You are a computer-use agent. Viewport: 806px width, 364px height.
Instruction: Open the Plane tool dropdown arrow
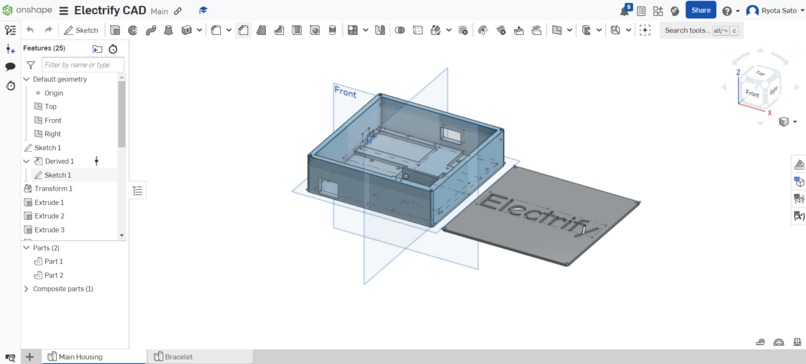(x=570, y=30)
